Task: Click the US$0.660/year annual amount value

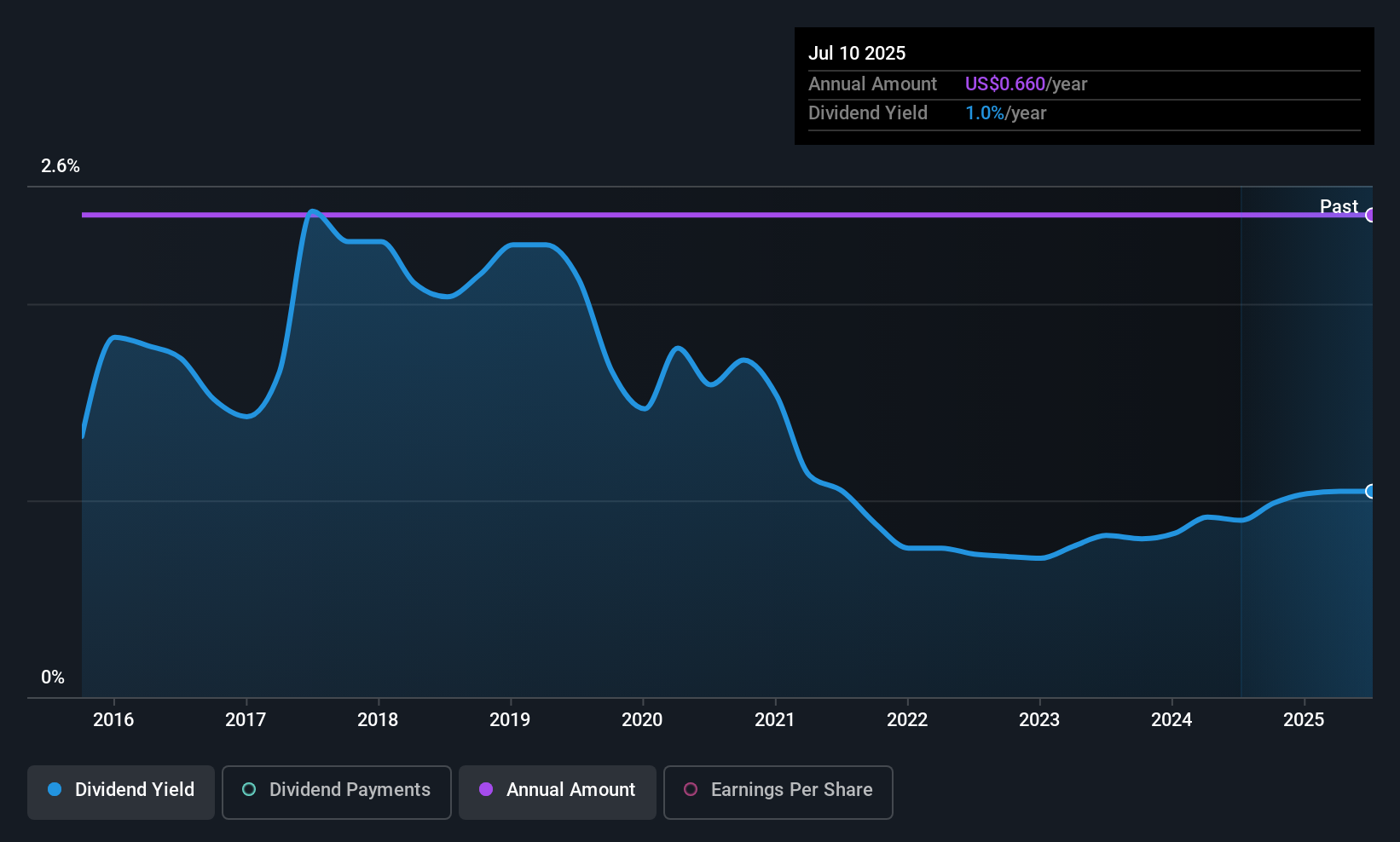Action: (x=1027, y=84)
